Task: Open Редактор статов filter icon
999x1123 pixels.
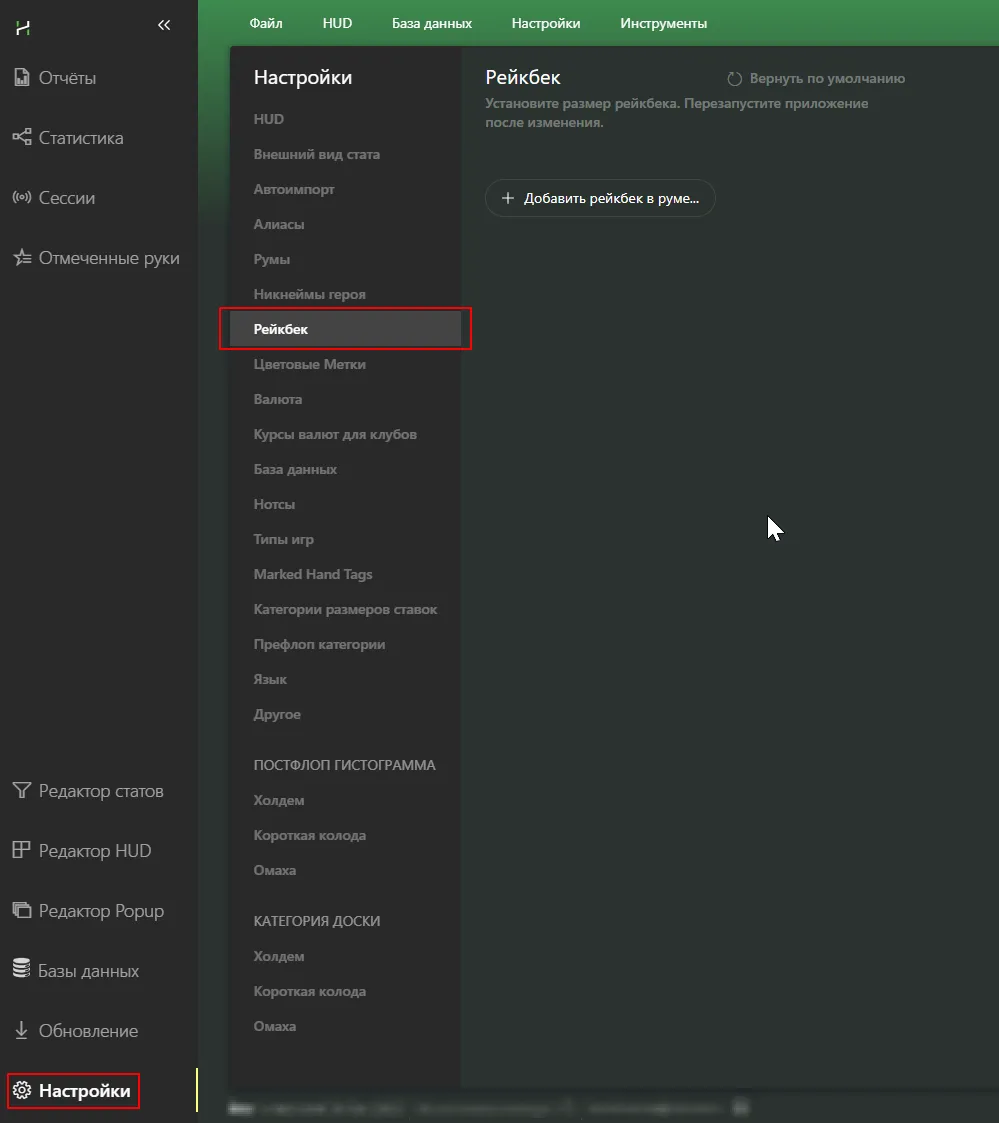Action: point(22,791)
